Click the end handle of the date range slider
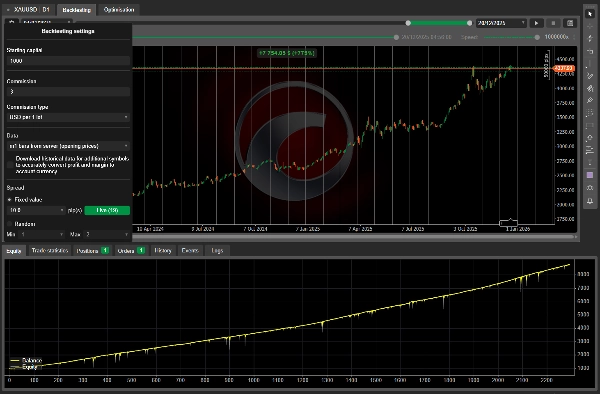 click(x=470, y=23)
